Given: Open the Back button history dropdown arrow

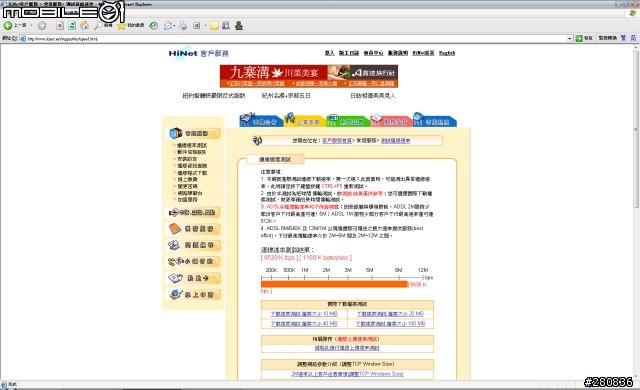Looking at the screenshot, I should tap(31, 26).
